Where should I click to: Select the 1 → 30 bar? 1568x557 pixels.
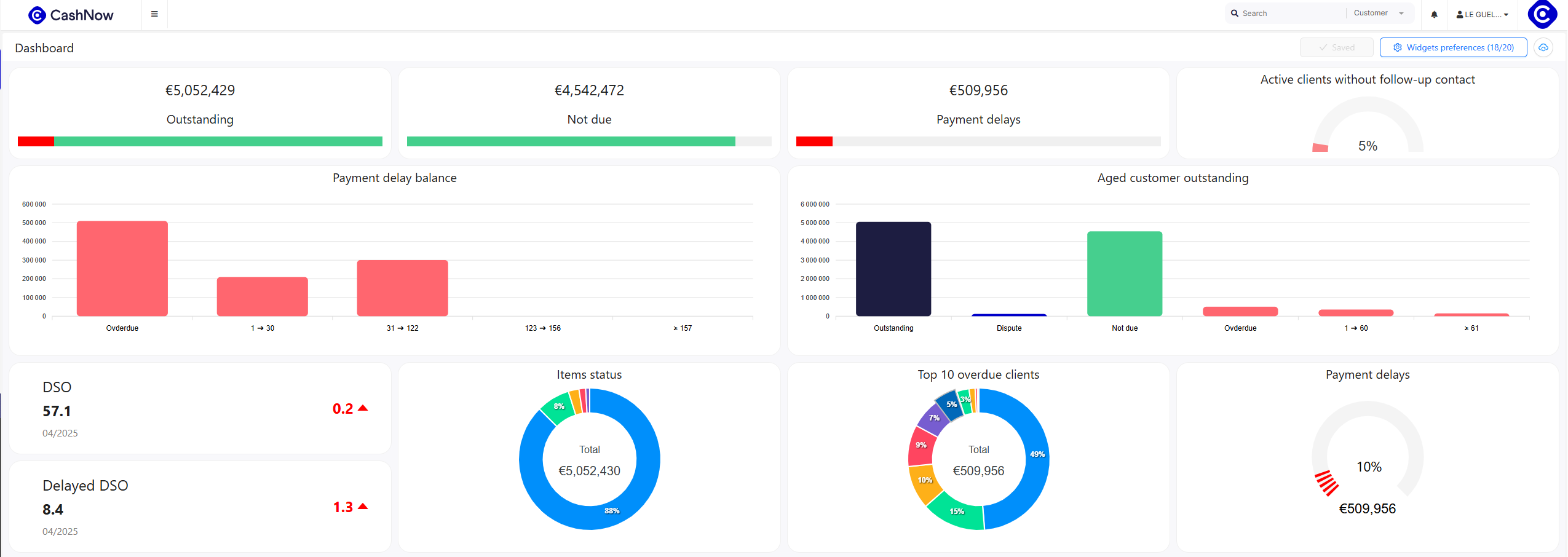(263, 297)
